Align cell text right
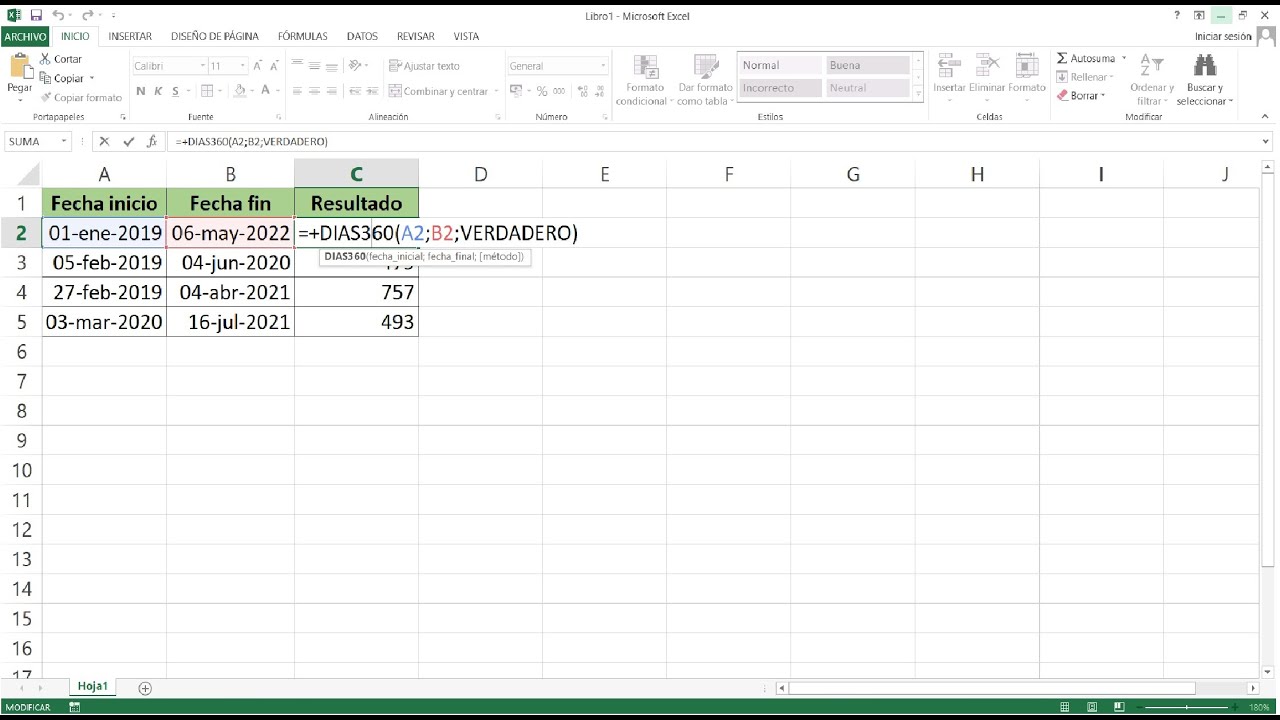 tap(332, 91)
